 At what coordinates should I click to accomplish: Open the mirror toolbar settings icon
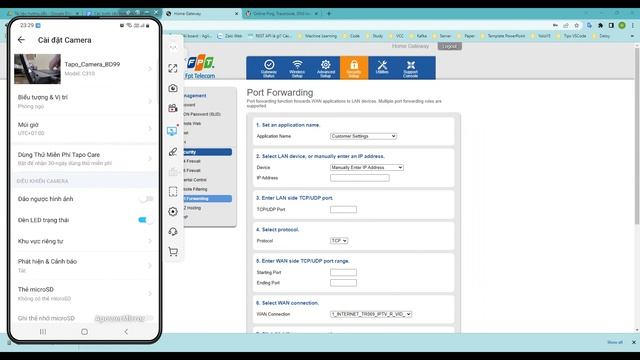coord(173,211)
